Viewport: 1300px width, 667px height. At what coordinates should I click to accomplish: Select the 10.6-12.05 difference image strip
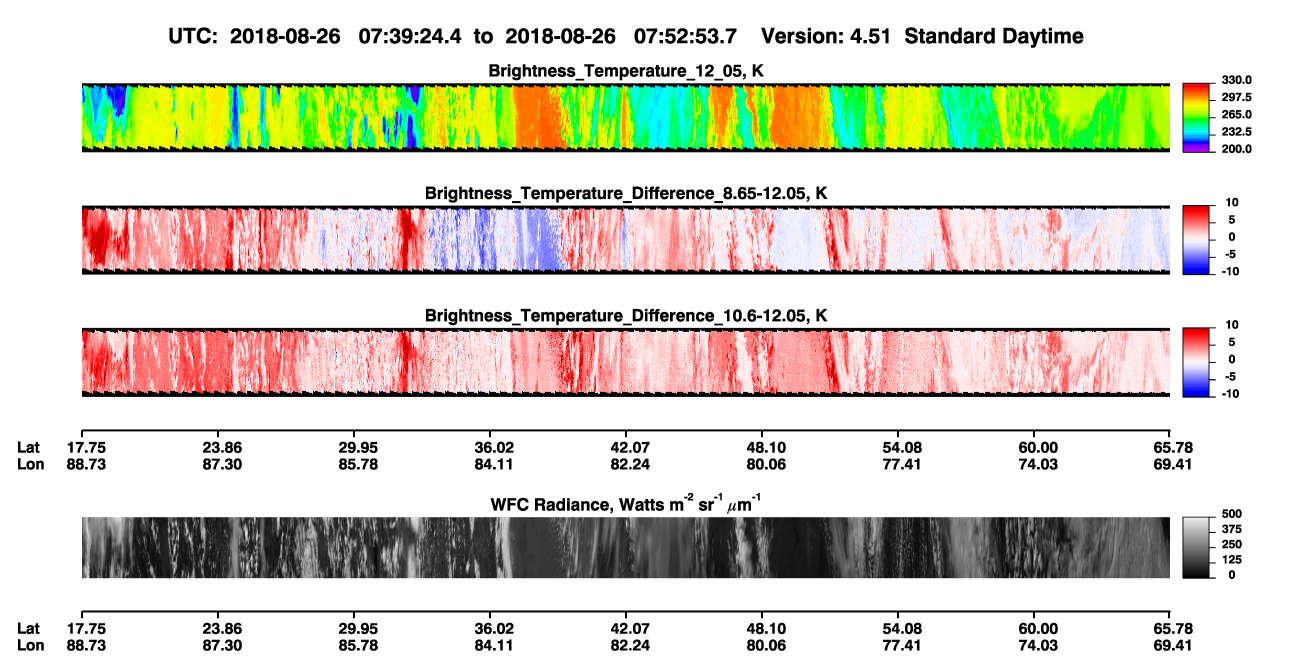click(625, 362)
